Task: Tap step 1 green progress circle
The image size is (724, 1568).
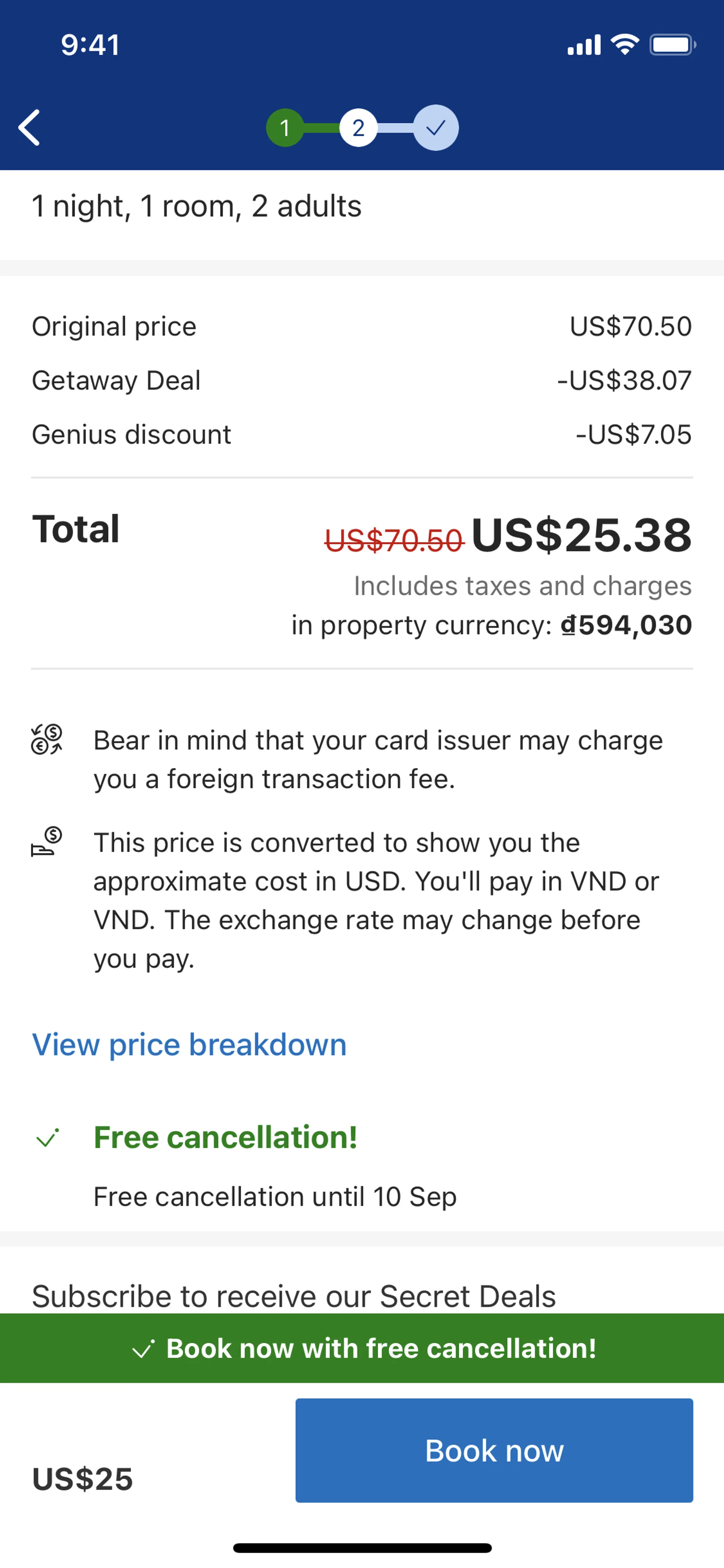Action: point(285,128)
